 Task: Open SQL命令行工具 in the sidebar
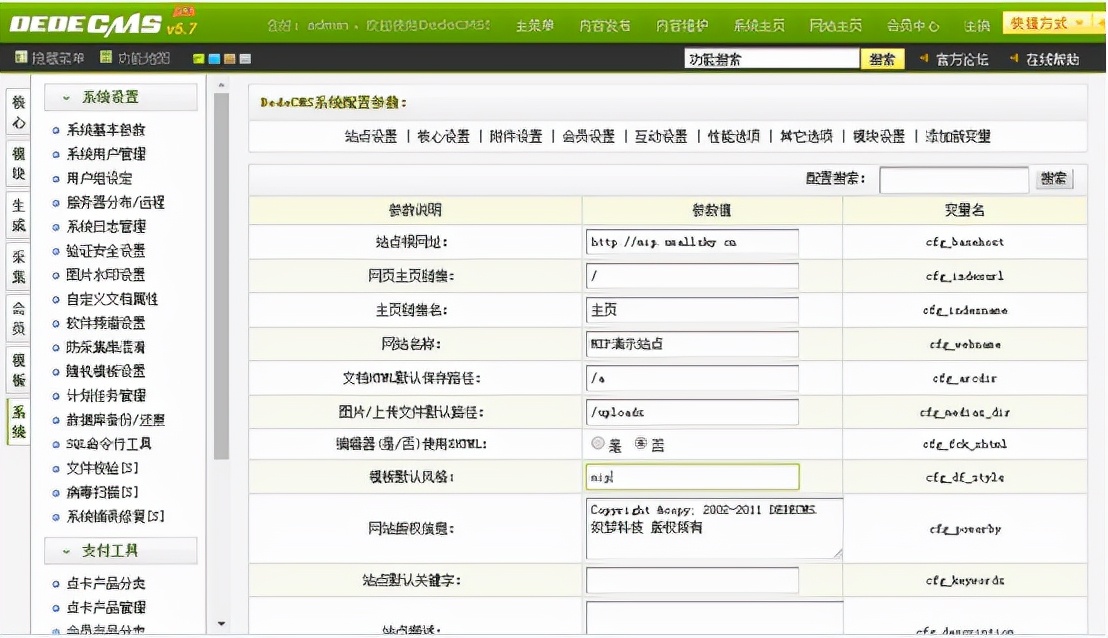coord(108,444)
